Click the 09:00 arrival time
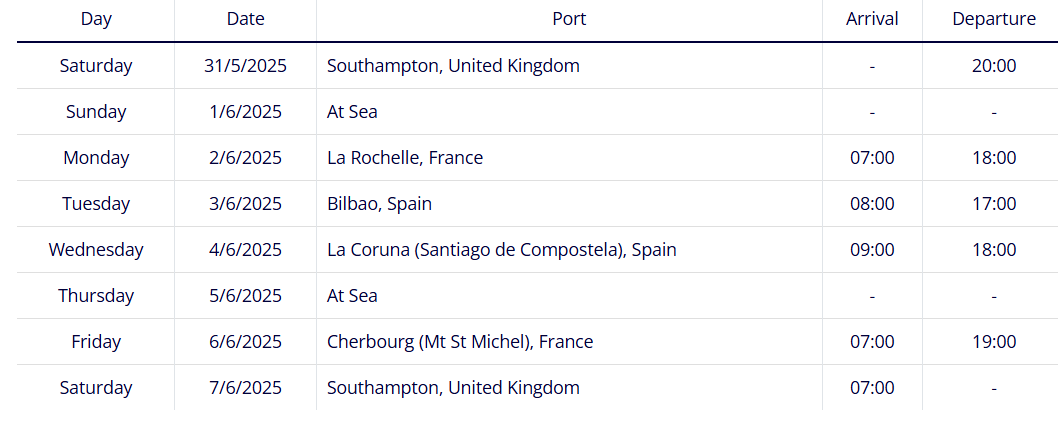 coord(872,250)
